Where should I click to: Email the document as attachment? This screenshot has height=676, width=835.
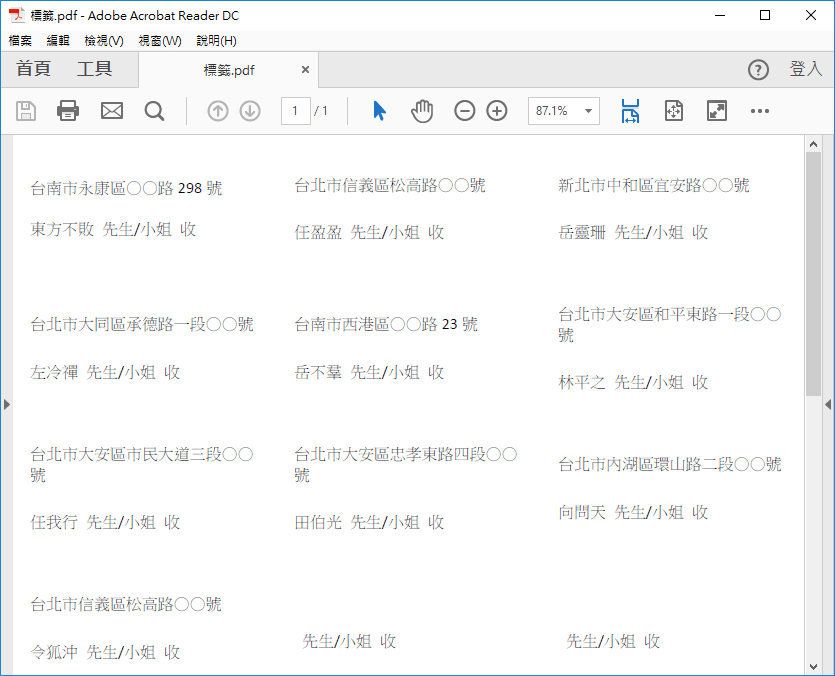(x=111, y=111)
